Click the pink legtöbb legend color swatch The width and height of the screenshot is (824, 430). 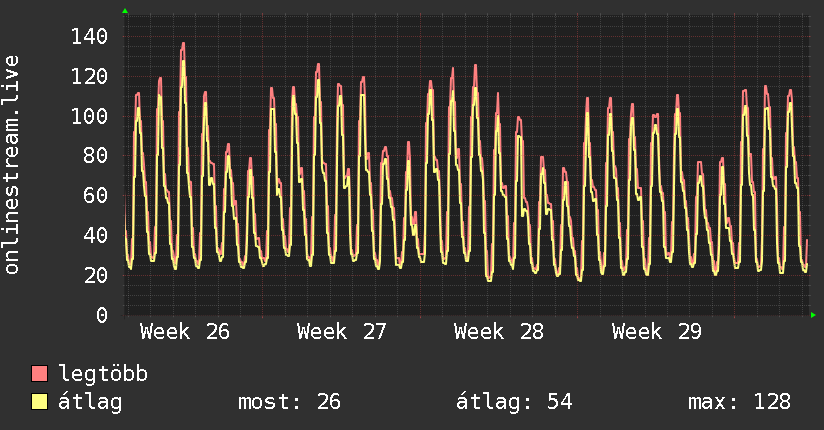[39, 373]
